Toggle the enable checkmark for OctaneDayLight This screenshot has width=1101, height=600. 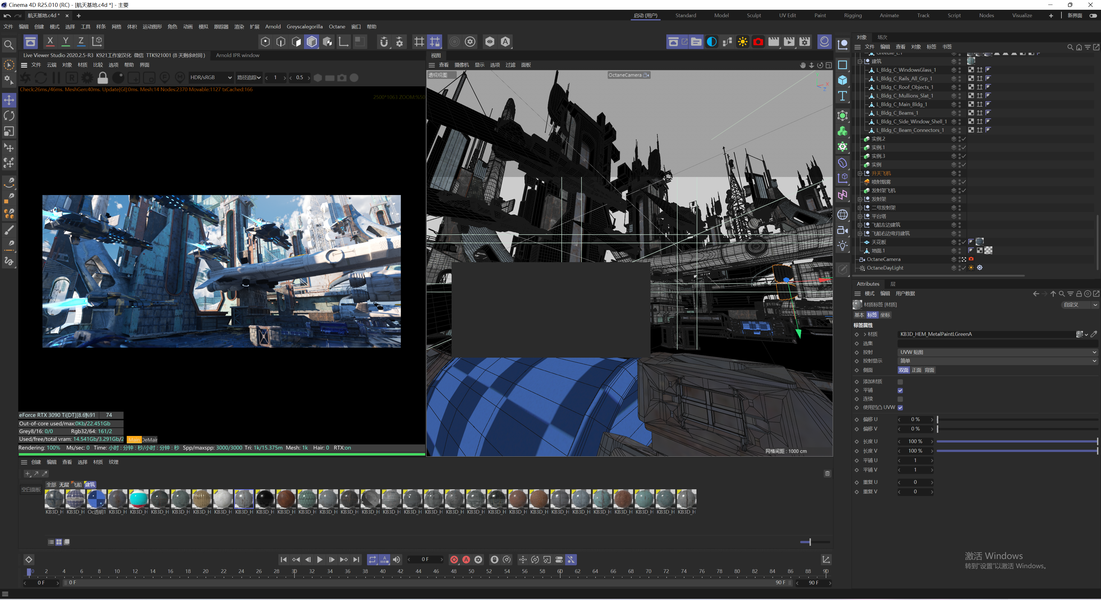click(x=963, y=268)
